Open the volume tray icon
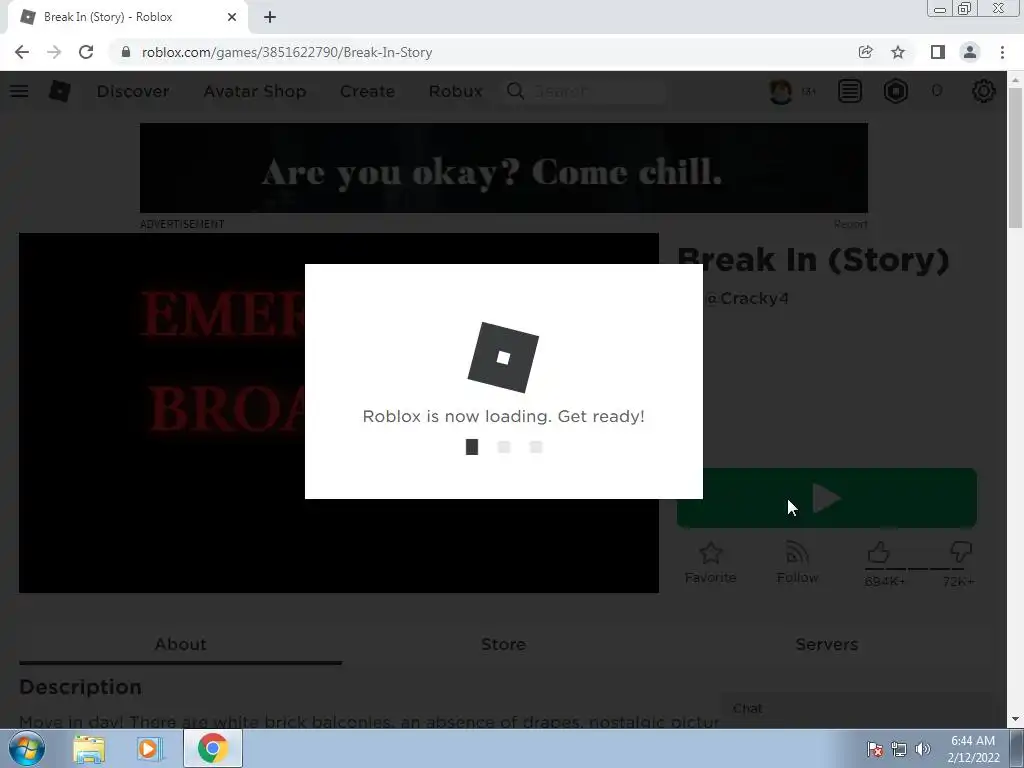Screen dimensions: 1024x768 click(x=923, y=749)
